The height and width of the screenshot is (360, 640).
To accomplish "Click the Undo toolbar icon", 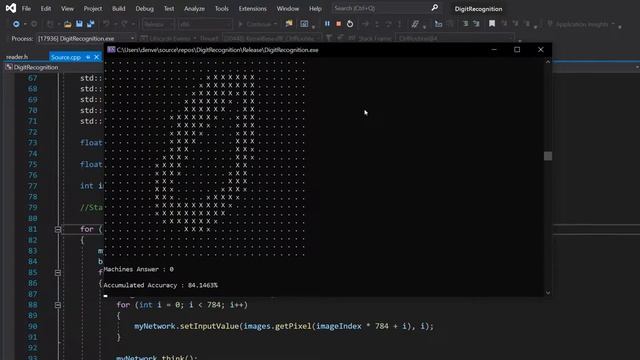I will pos(106,24).
